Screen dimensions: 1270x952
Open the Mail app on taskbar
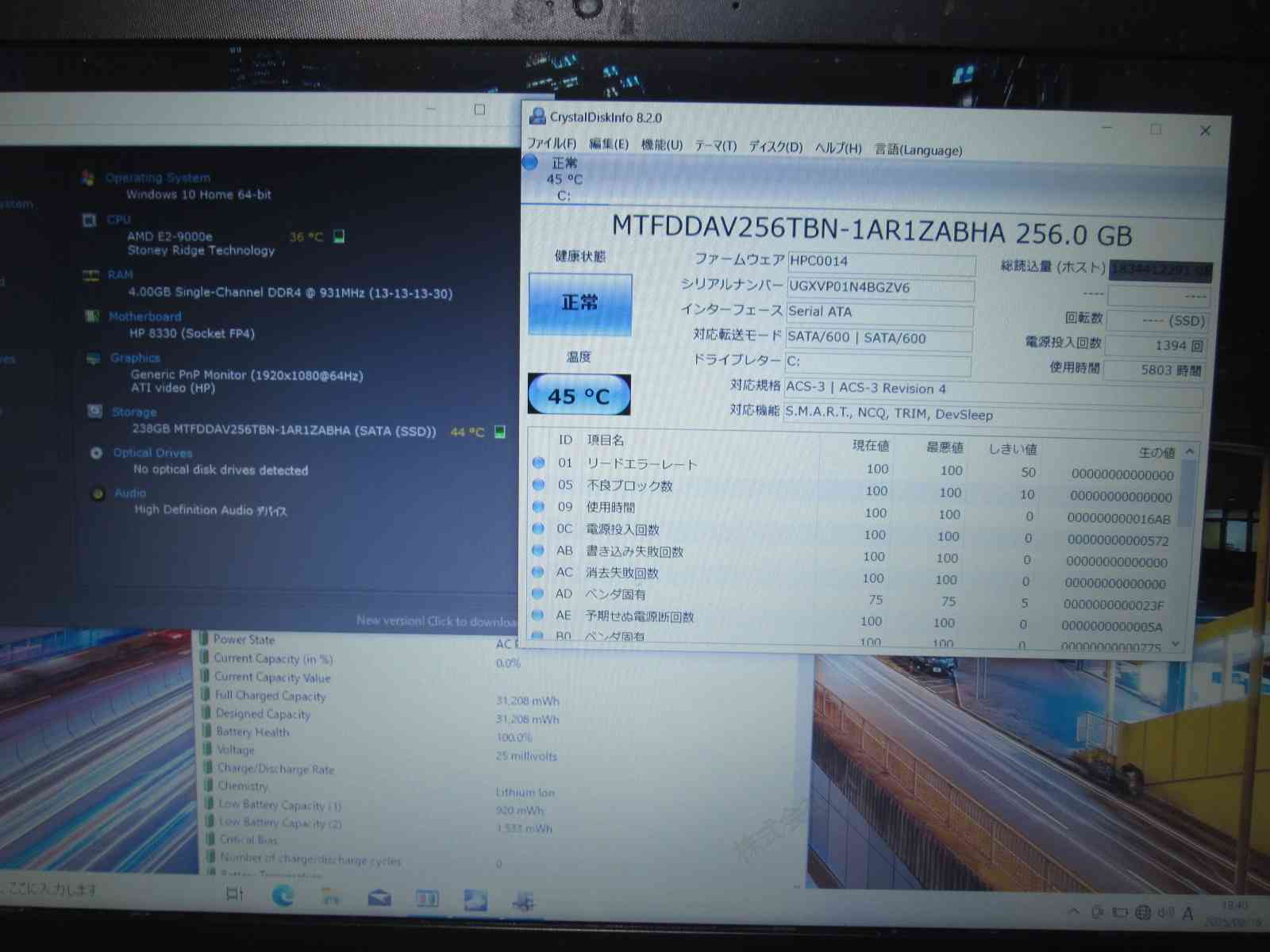(379, 898)
